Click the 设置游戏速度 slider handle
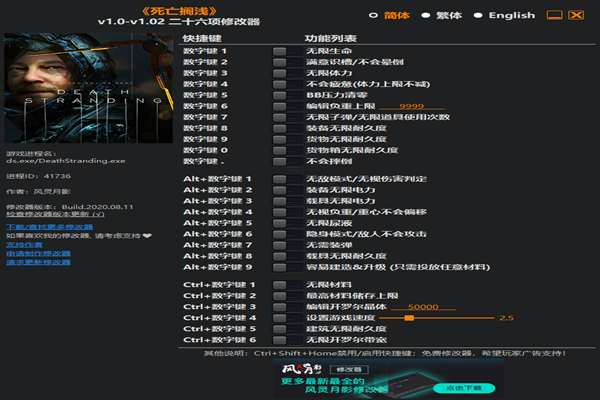The height and width of the screenshot is (400, 600). tap(381, 318)
